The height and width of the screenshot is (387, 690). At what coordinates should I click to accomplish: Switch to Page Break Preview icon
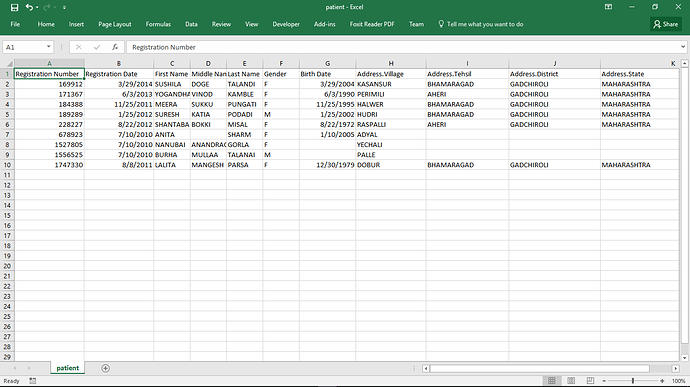(590, 381)
